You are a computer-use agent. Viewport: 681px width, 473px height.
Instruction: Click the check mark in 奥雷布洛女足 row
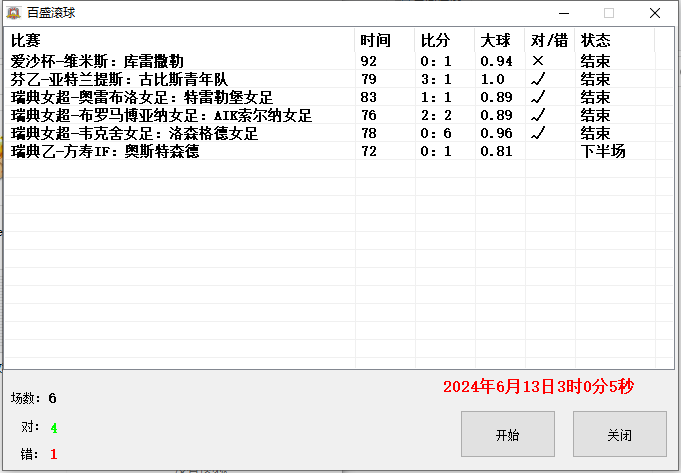tap(538, 97)
